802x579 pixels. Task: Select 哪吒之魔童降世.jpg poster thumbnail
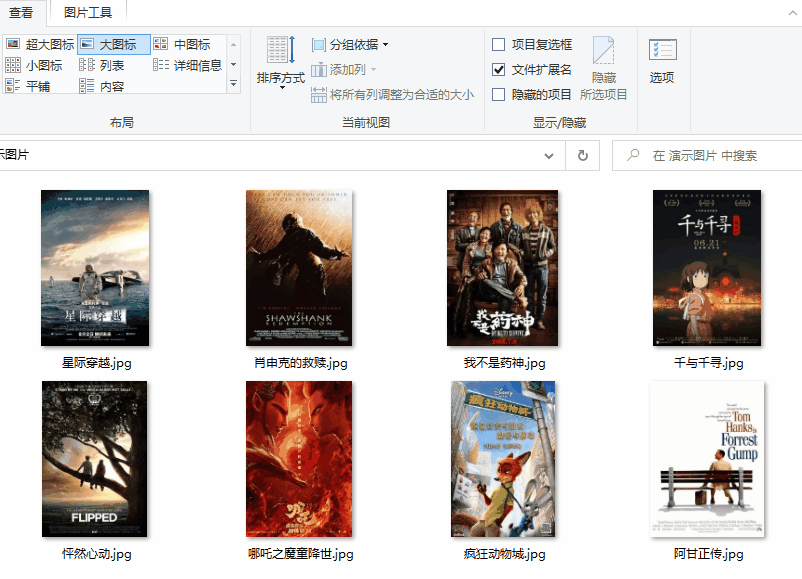299,459
